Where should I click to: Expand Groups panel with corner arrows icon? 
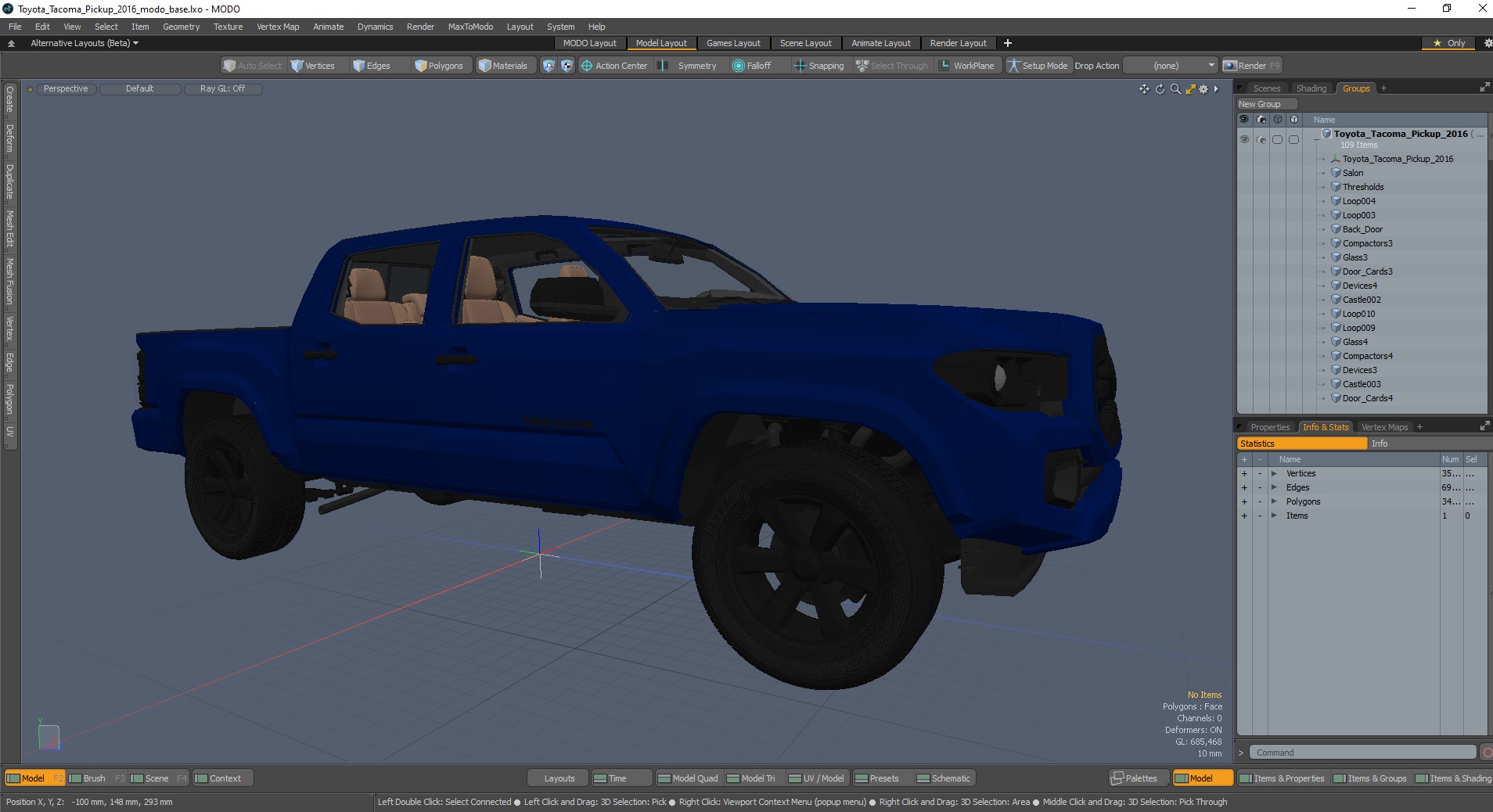[1484, 88]
